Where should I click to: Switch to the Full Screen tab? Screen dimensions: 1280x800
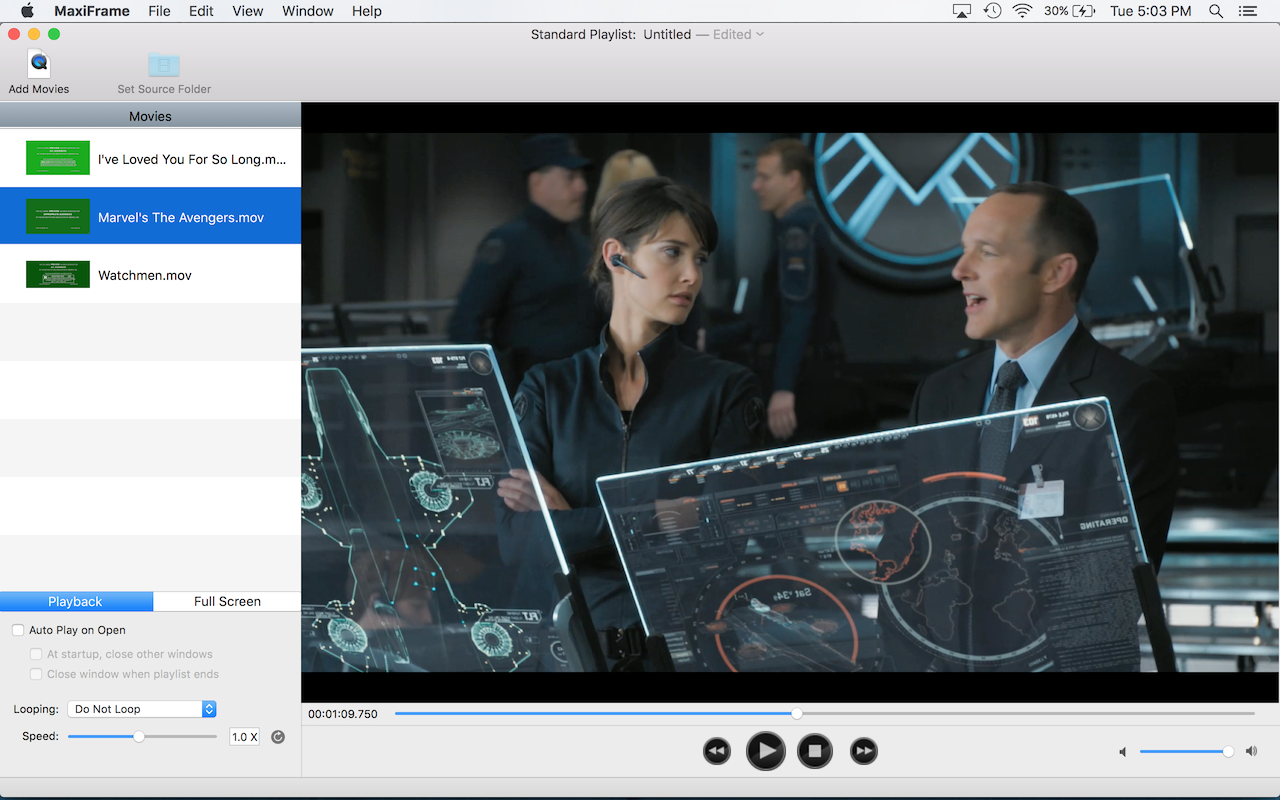click(x=227, y=601)
